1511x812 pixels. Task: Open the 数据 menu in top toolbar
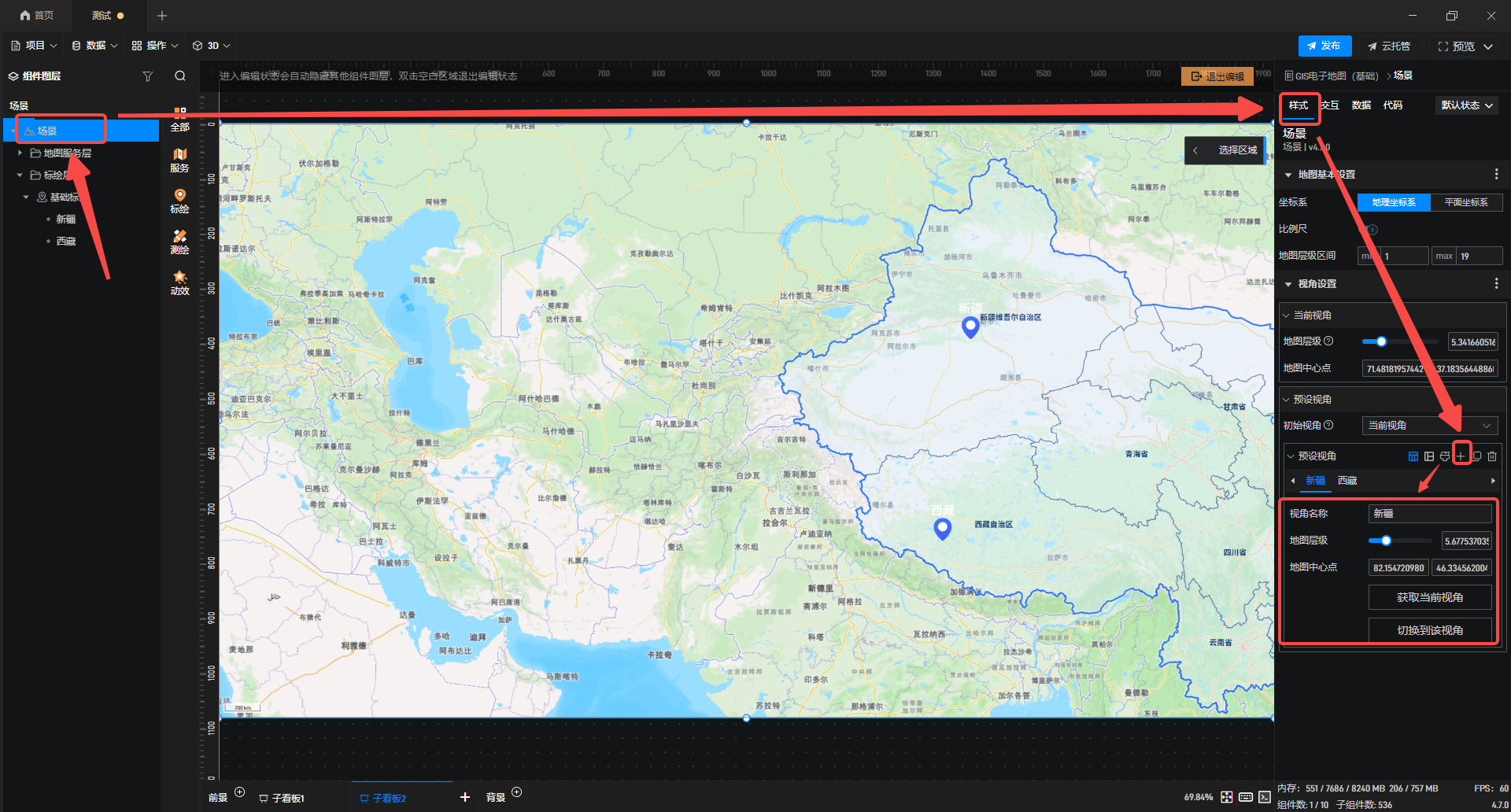pos(94,46)
